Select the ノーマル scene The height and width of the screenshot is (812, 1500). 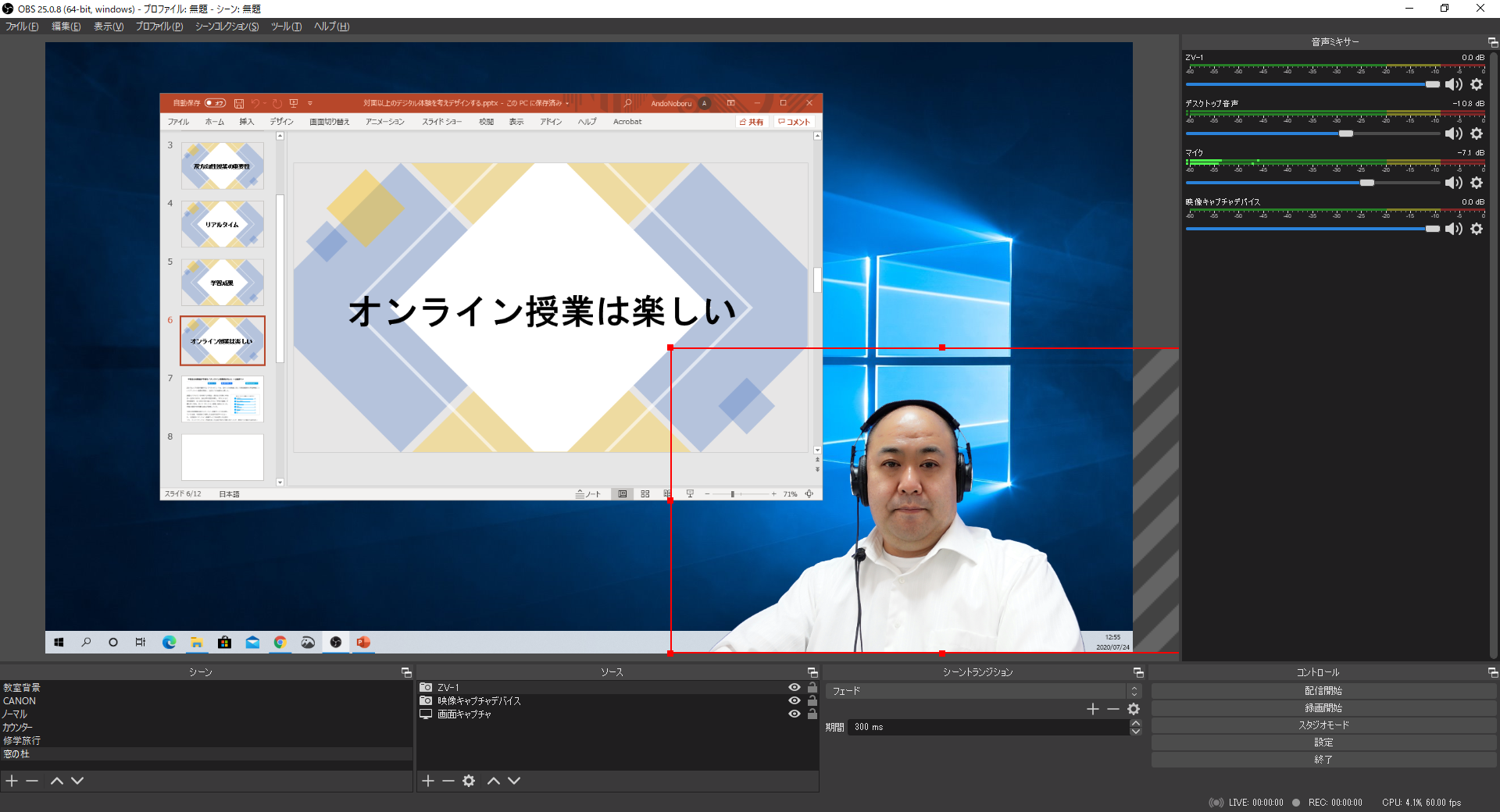pyautogui.click(x=206, y=714)
